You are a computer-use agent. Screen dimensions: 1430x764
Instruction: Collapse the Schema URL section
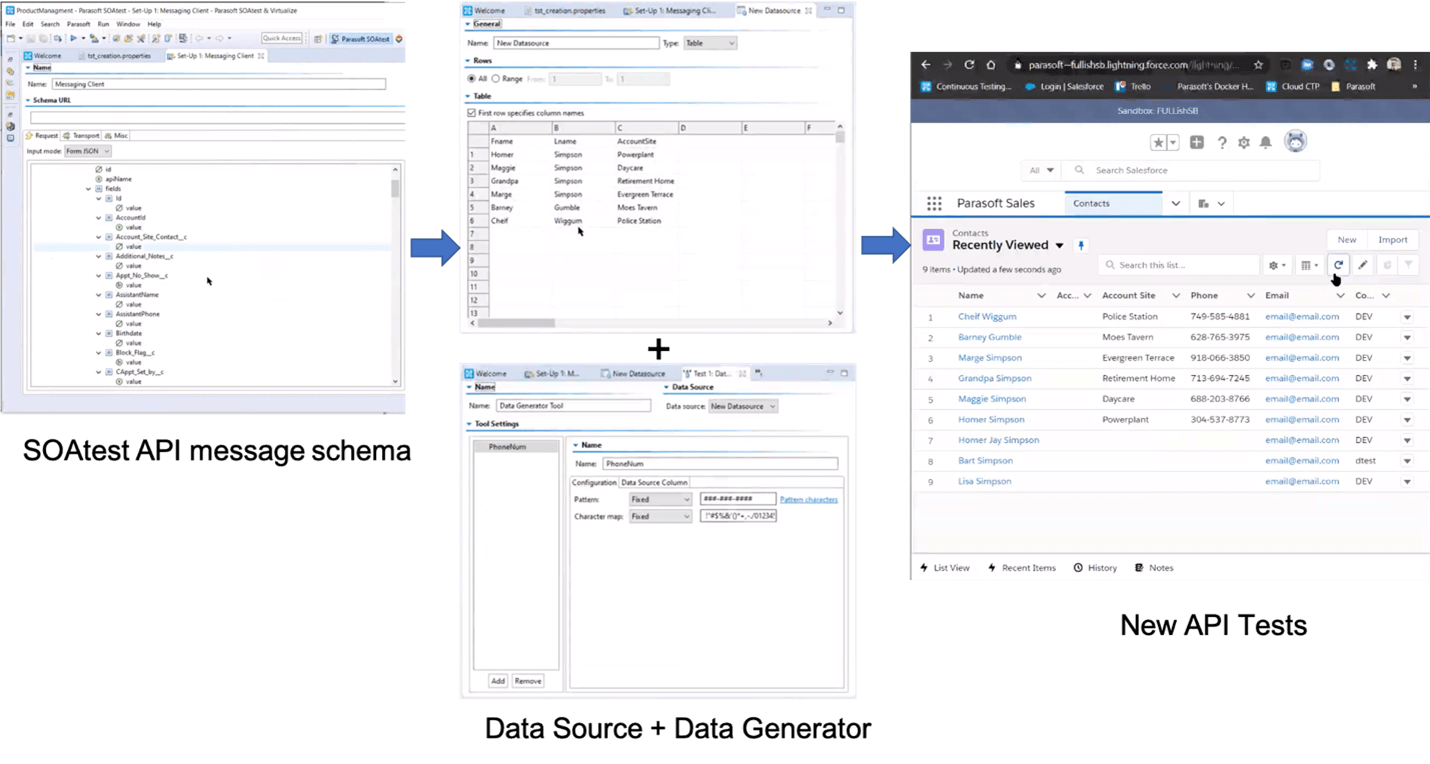pyautogui.click(x=28, y=101)
